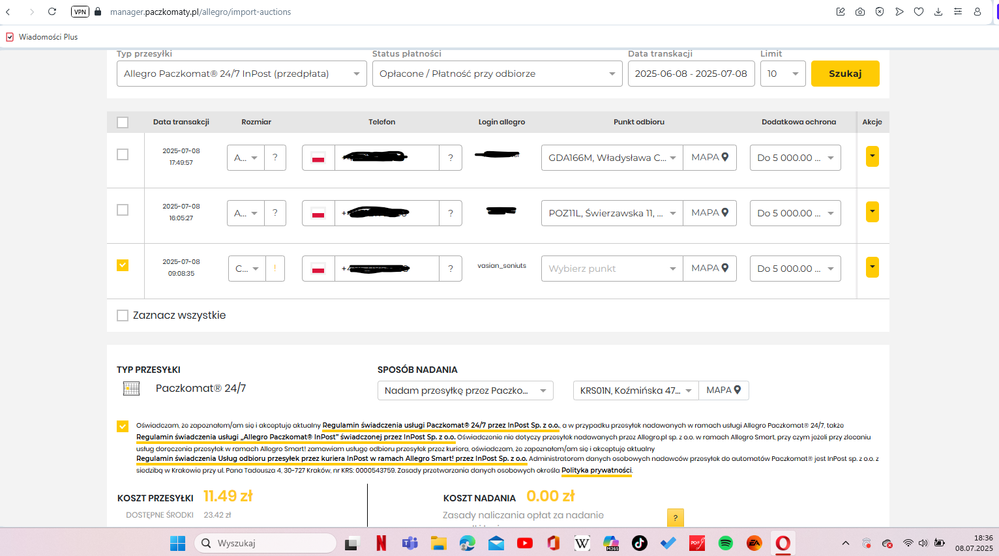This screenshot has height=556, width=999.
Task: Open Easy setup sliders icon
Action: (x=958, y=11)
